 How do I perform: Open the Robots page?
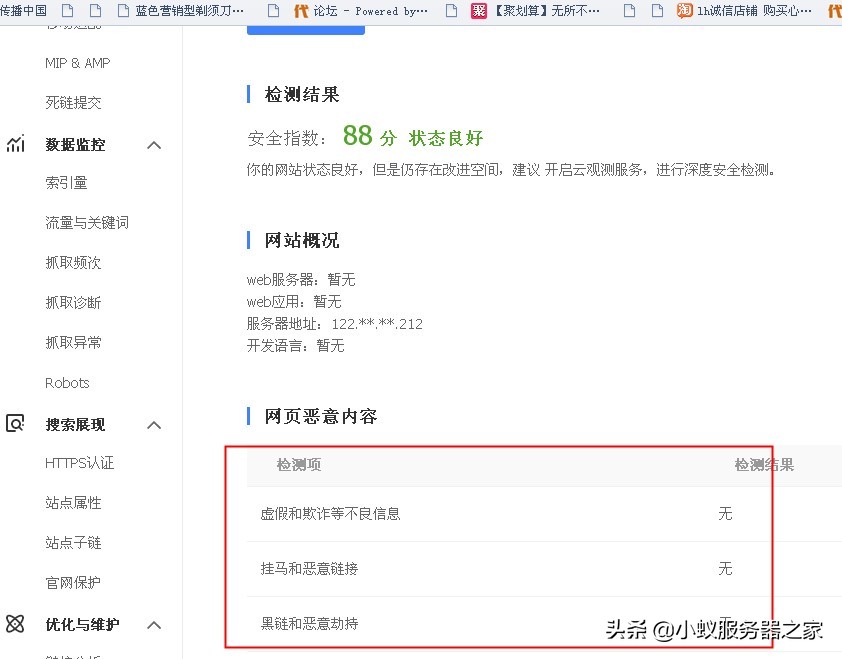coord(67,382)
